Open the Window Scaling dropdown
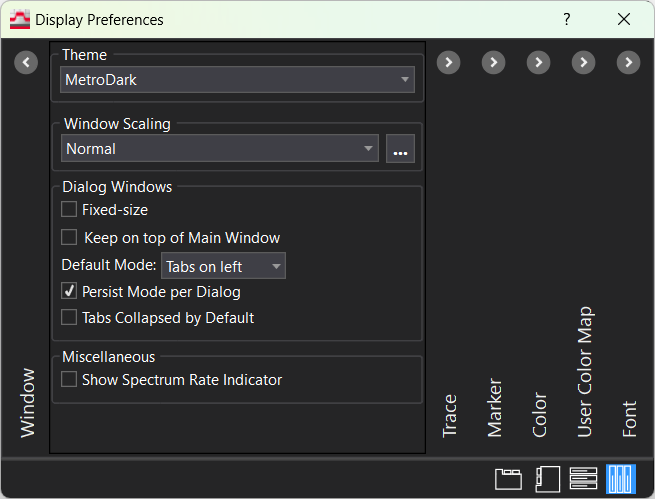655x499 pixels. pyautogui.click(x=218, y=149)
